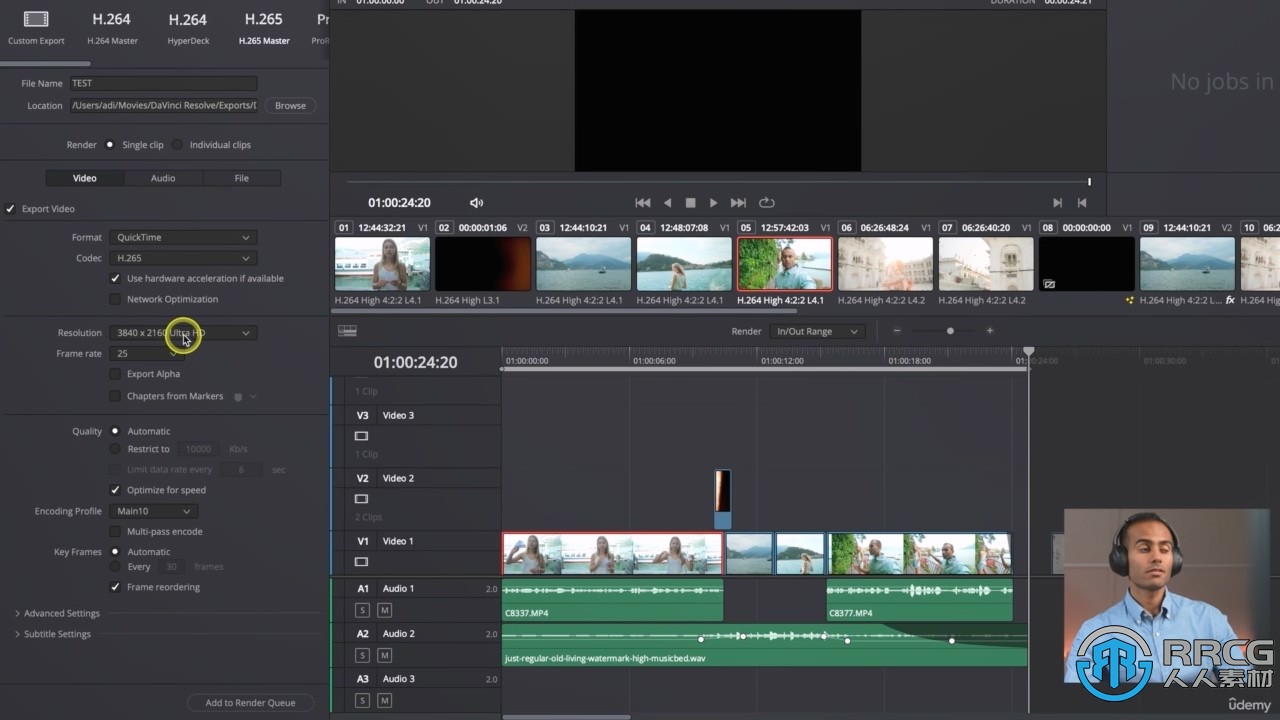Play the timeline forward

click(713, 203)
